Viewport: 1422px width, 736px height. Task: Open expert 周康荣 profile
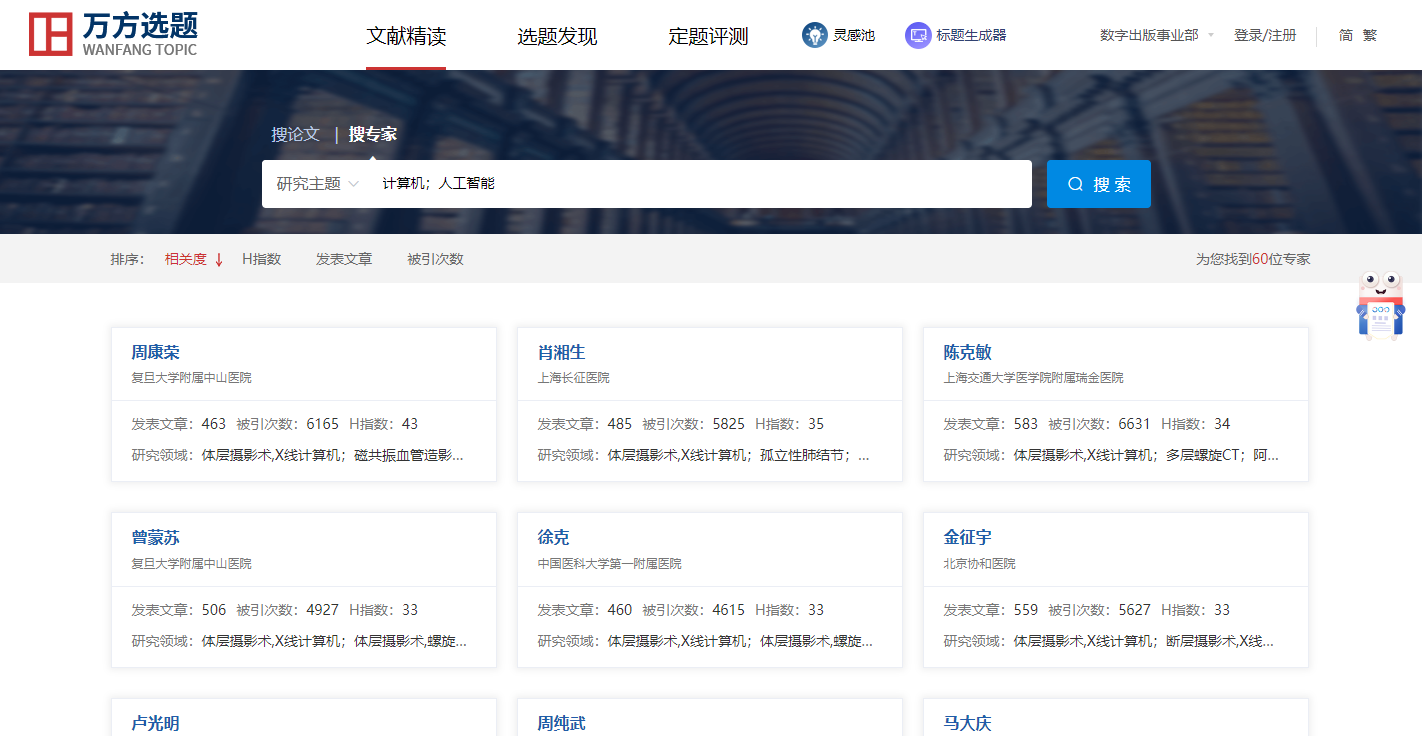tap(156, 352)
